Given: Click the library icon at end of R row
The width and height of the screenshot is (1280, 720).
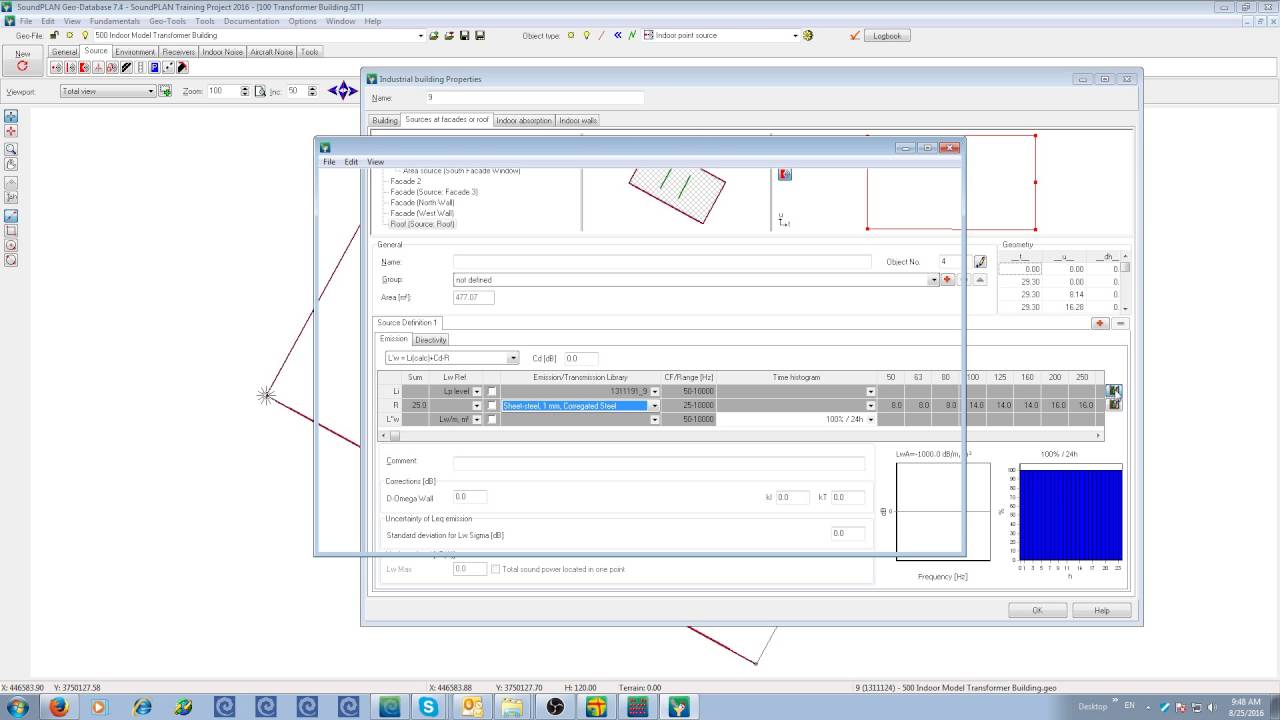Looking at the screenshot, I should [x=1114, y=405].
